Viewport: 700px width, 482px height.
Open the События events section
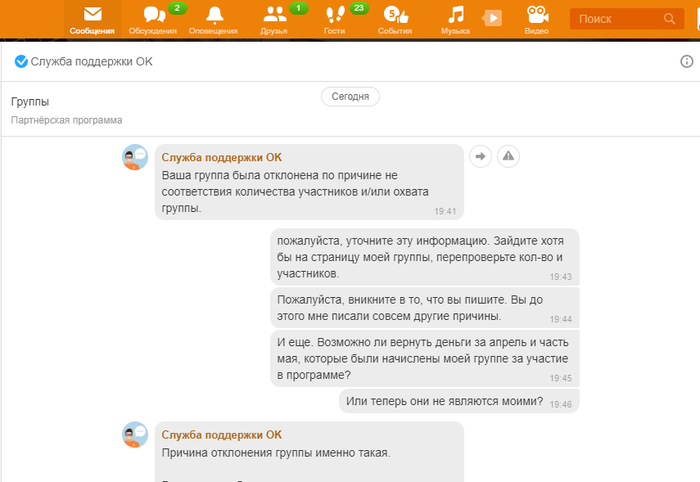[394, 20]
